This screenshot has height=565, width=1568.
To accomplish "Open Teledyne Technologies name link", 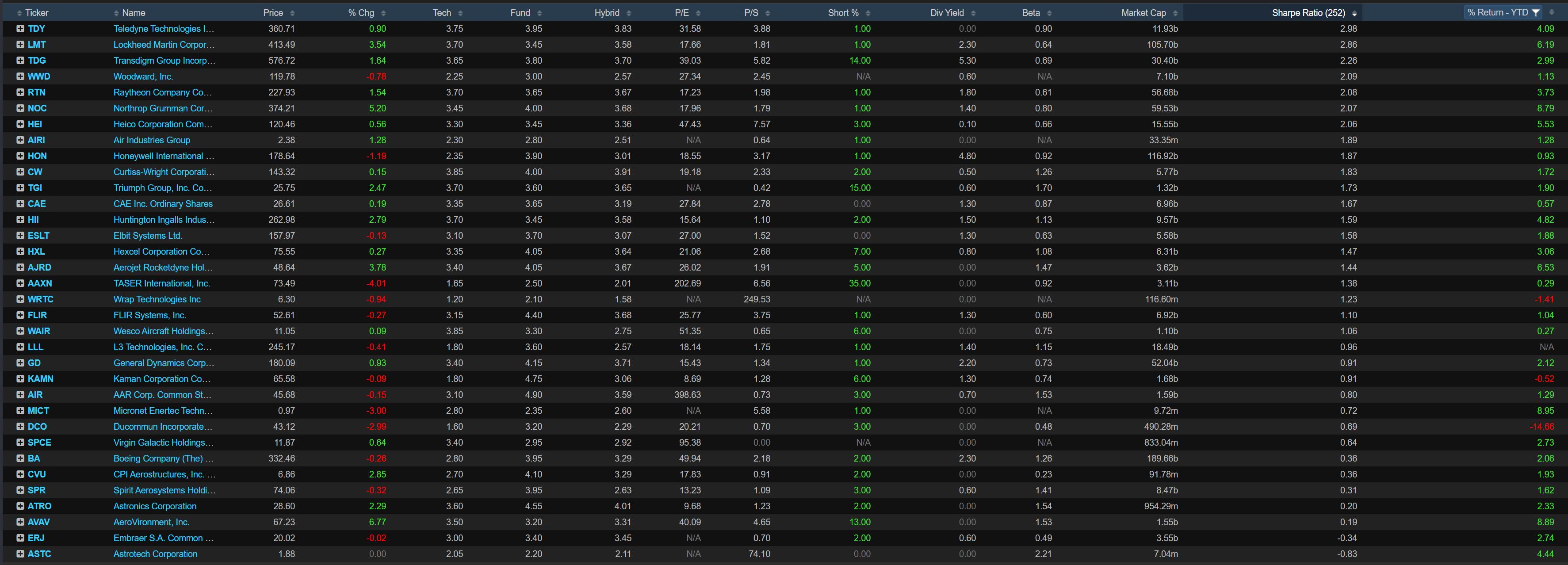I will 164,29.
